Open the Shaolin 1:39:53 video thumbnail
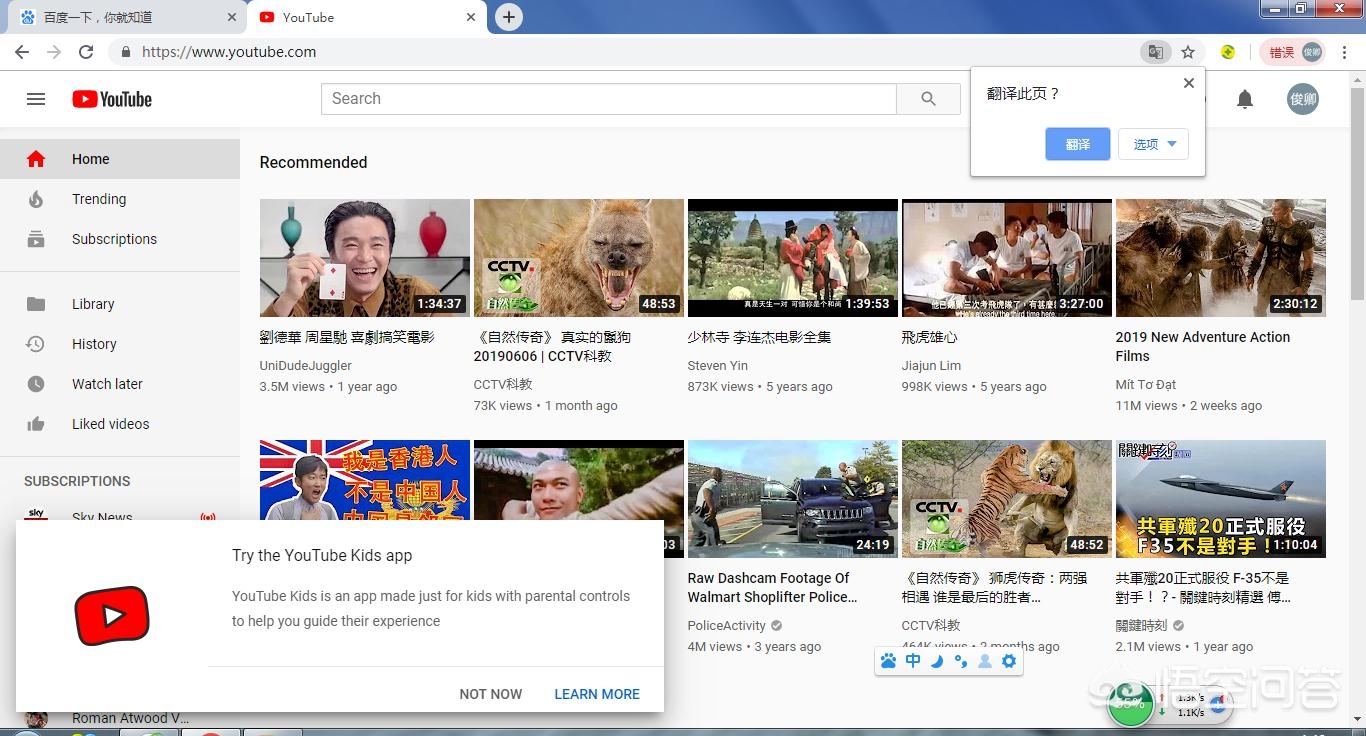The image size is (1366, 736). coord(793,258)
